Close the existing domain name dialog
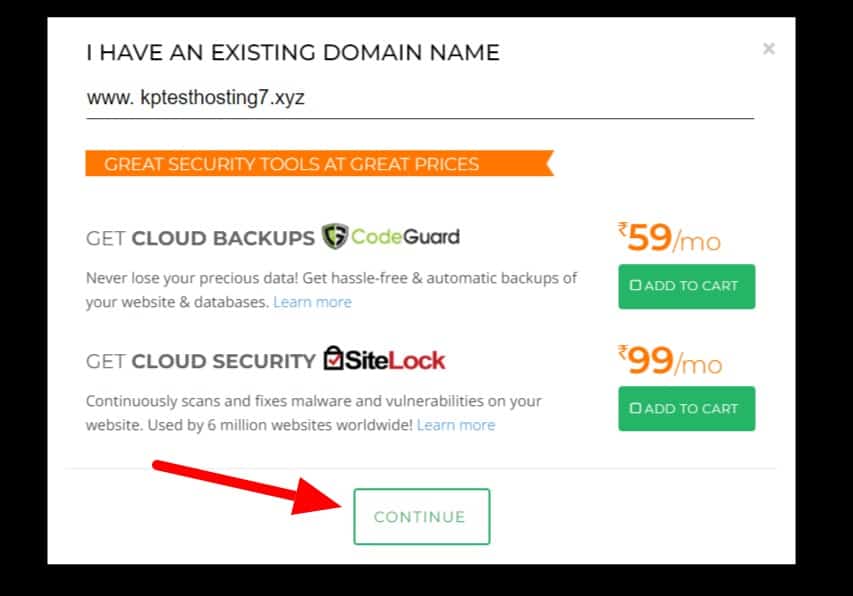This screenshot has width=853, height=596. point(768,48)
